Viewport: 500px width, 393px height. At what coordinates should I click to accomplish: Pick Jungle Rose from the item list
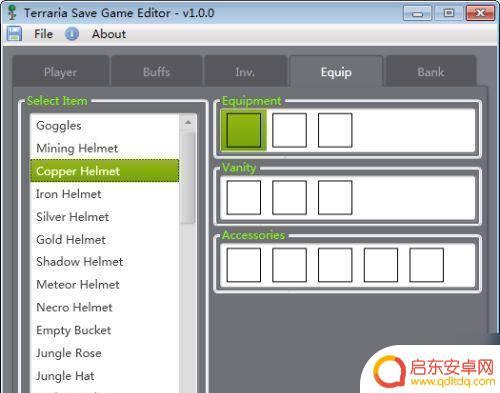point(104,353)
